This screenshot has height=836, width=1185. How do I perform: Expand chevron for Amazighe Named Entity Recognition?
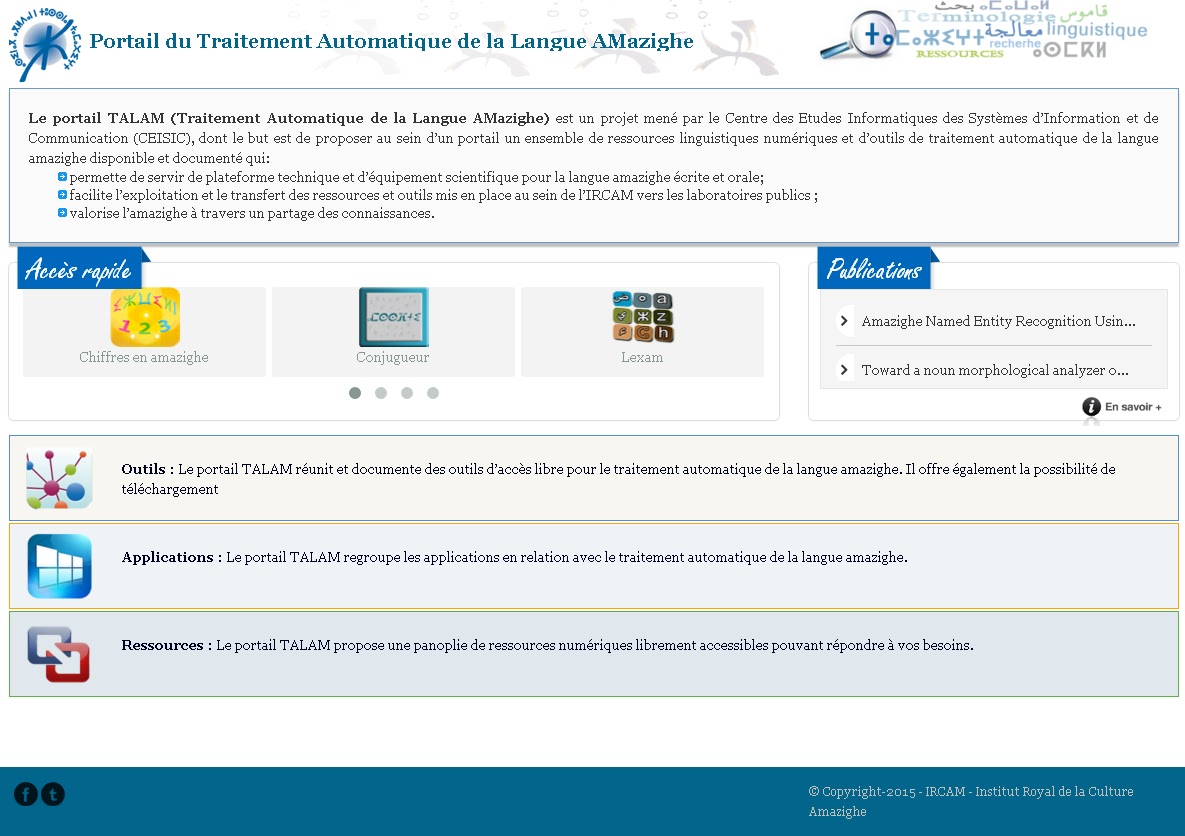coord(844,321)
